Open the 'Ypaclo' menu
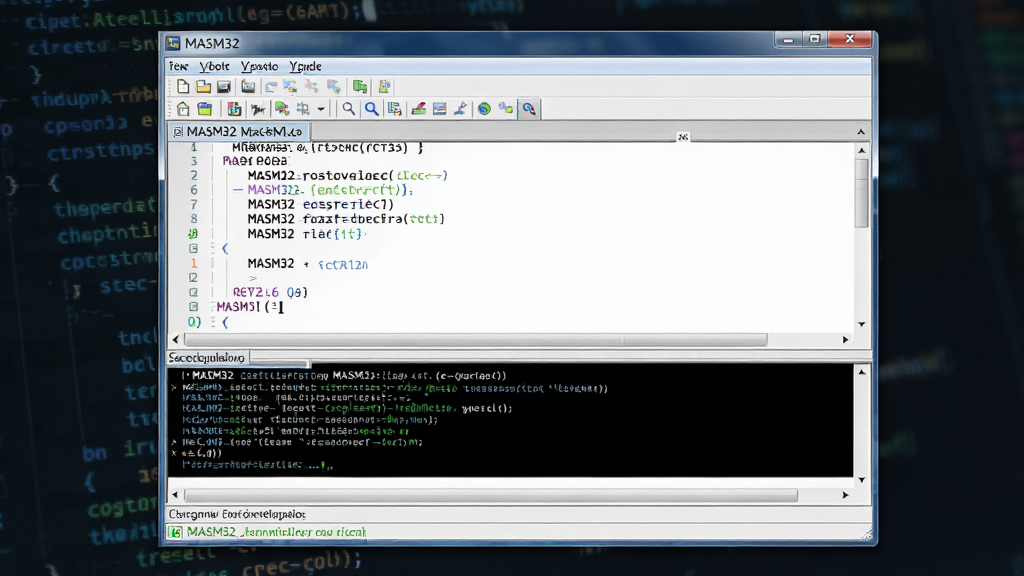 coord(259,67)
